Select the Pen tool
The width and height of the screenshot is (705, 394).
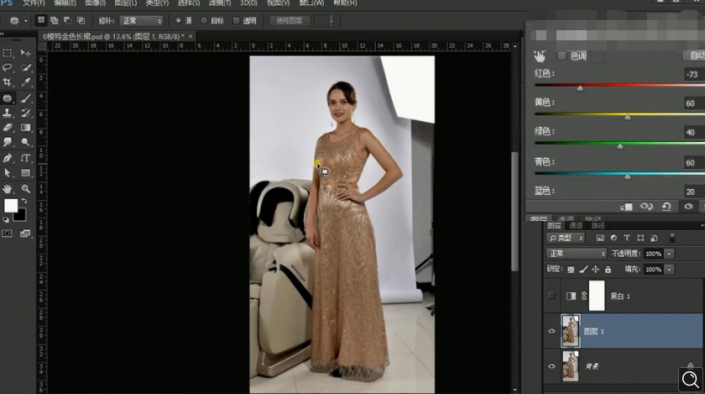[7, 158]
